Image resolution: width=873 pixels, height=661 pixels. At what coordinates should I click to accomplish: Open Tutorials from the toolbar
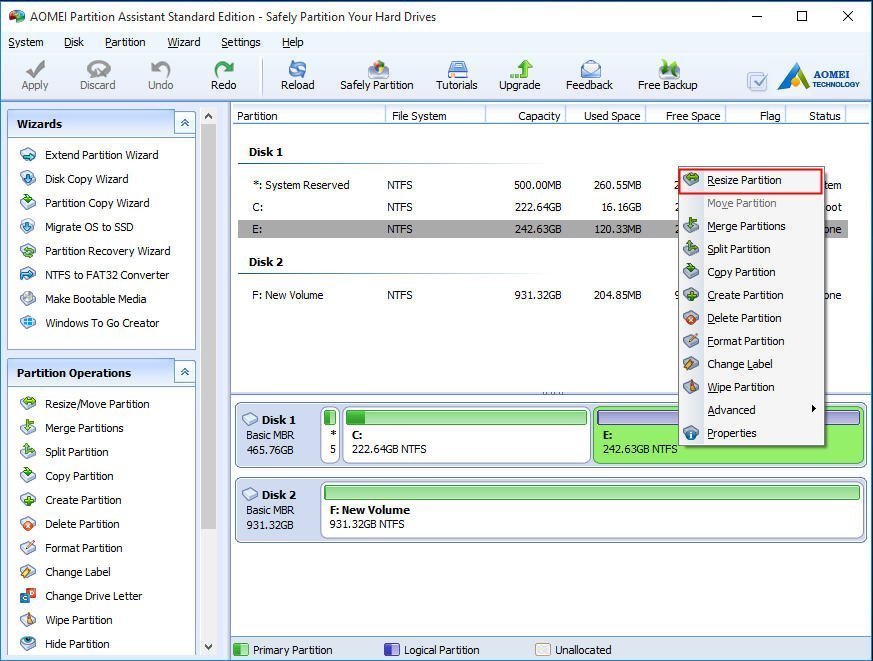coord(456,75)
